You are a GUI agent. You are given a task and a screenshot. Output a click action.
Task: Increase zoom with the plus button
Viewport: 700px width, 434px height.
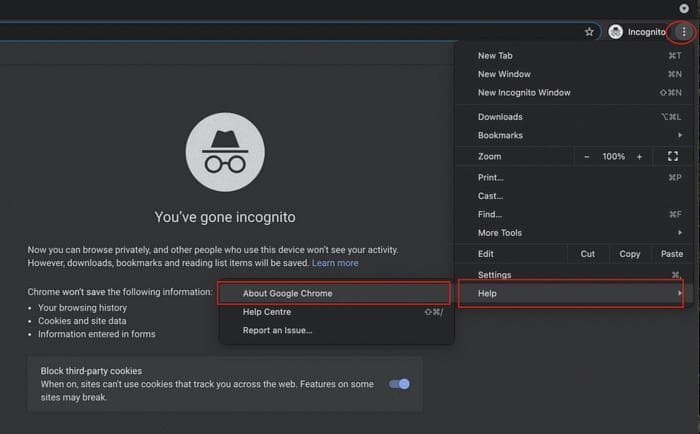click(x=639, y=157)
